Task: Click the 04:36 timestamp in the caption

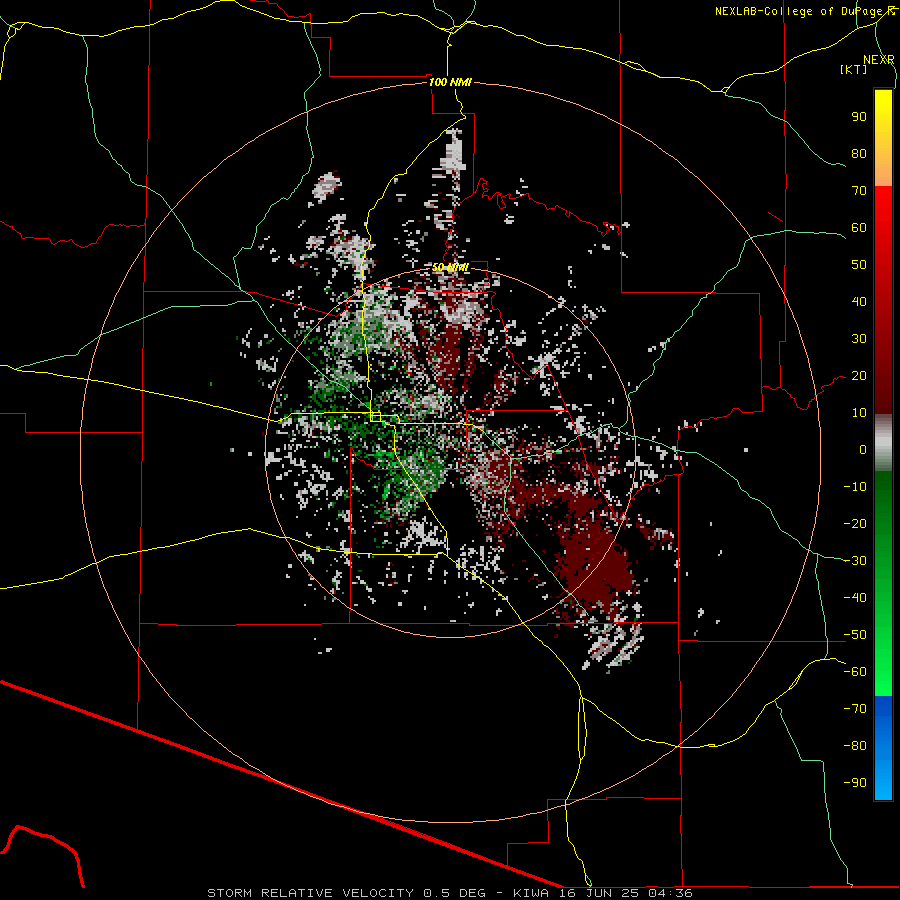Action: point(670,893)
